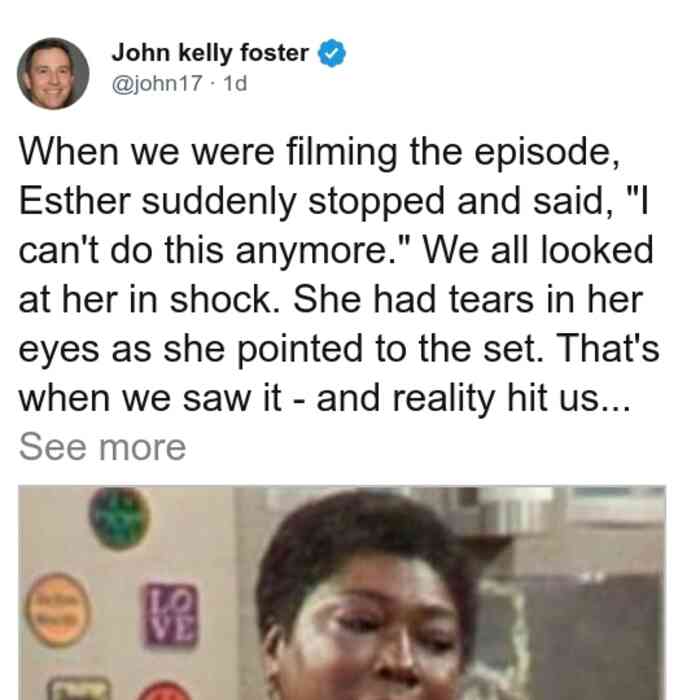
Task: Visit the @john17 handle
Action: pos(157,83)
